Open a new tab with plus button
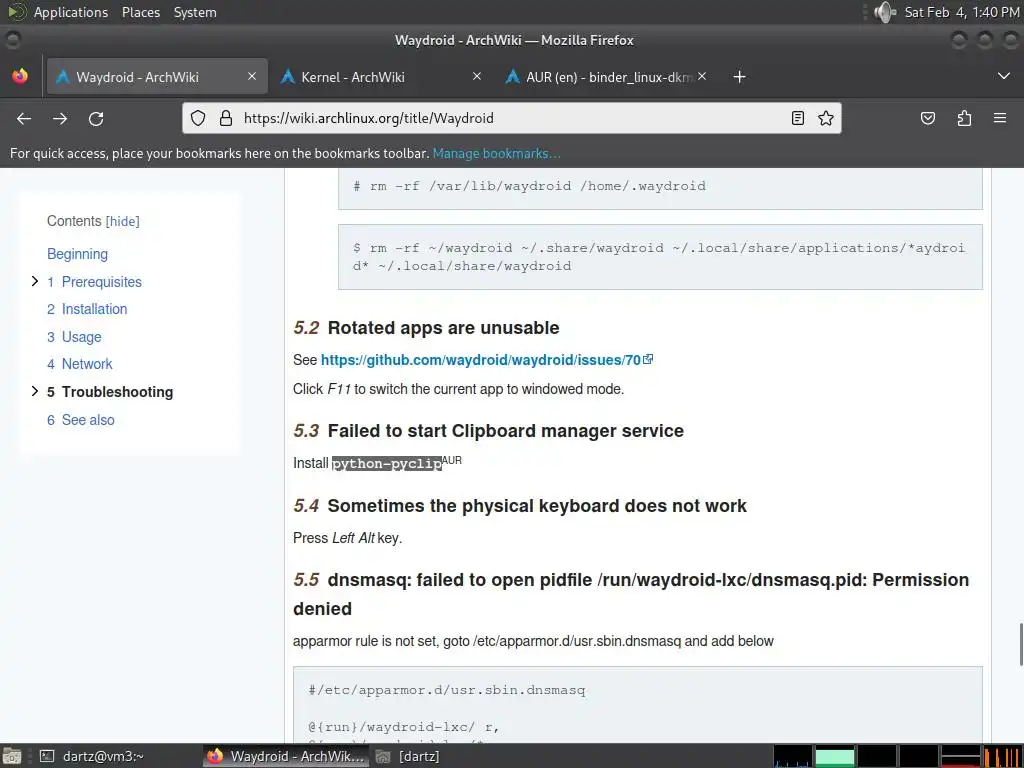 pos(739,77)
